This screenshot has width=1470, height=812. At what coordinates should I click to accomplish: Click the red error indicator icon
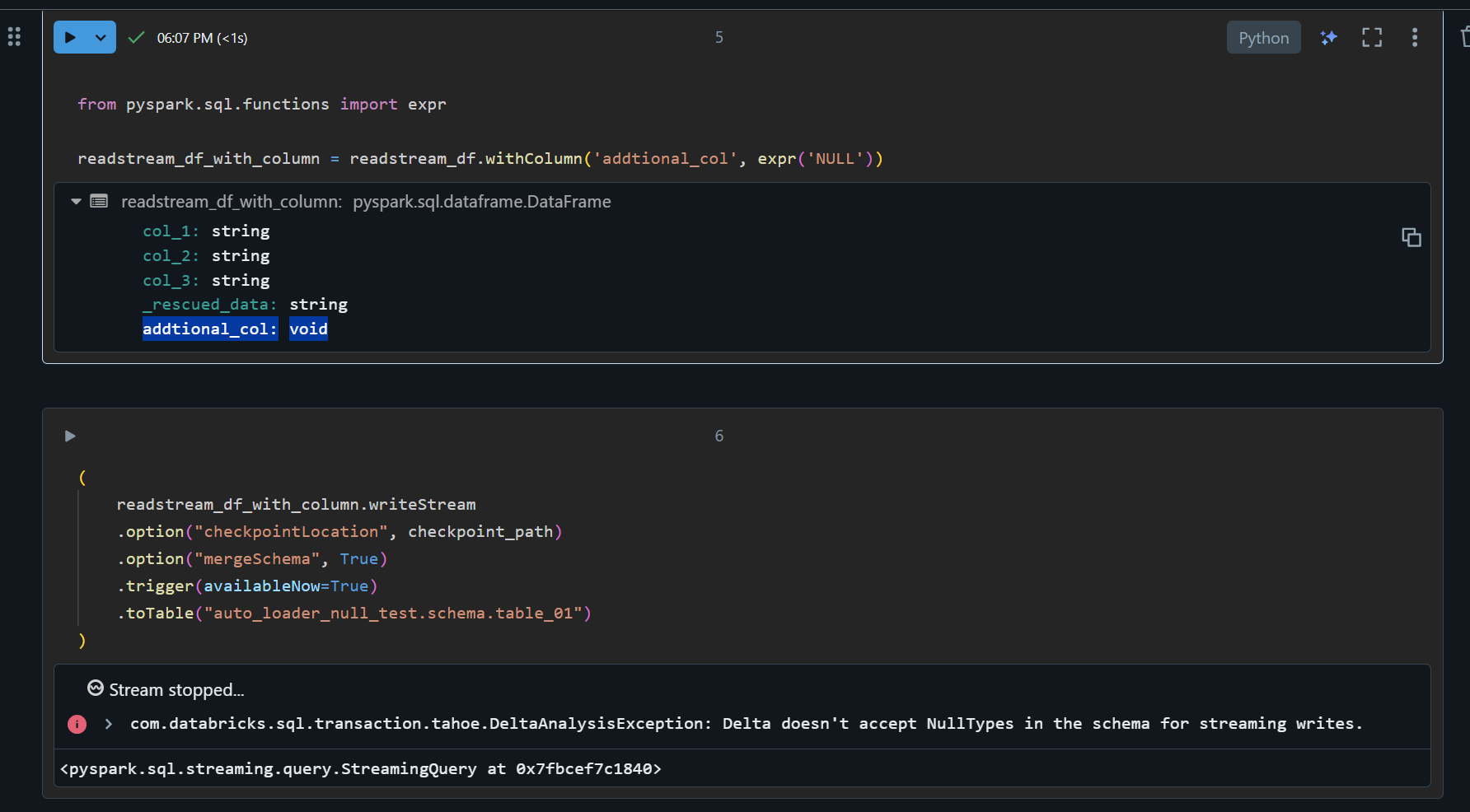coord(77,724)
